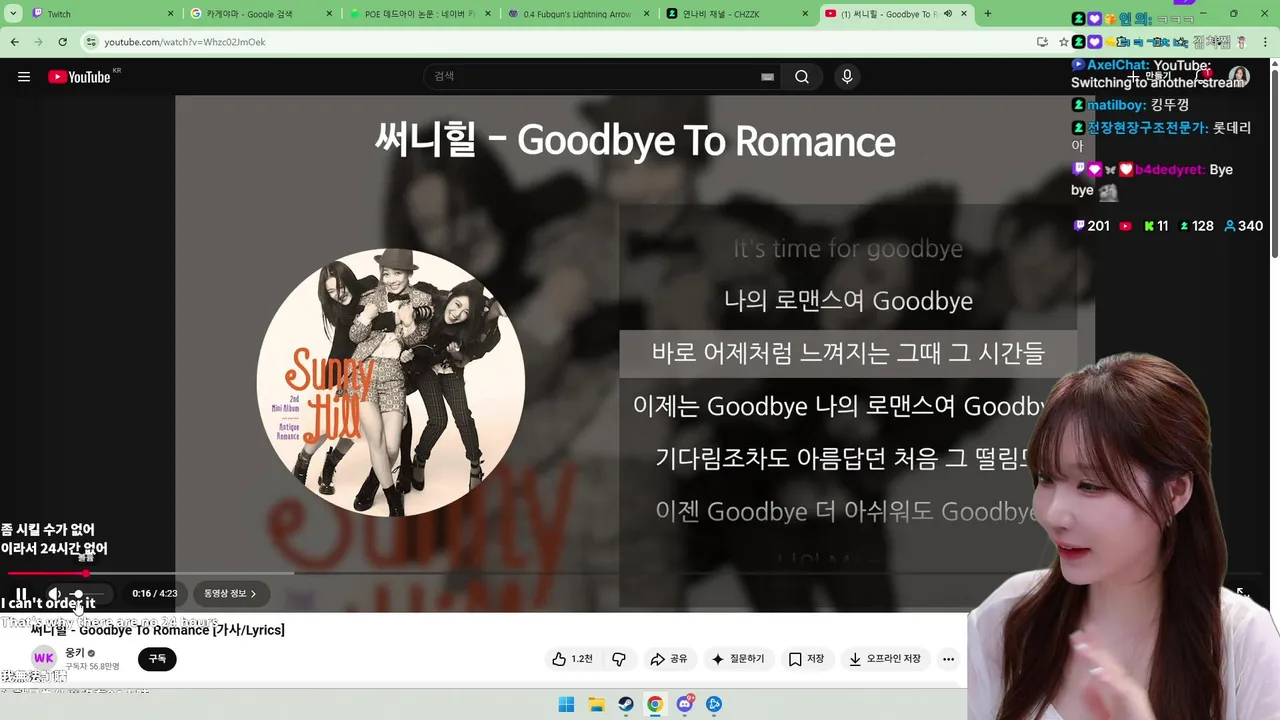Download with 오프라인 저장 button
1280x720 pixels.
[885, 659]
